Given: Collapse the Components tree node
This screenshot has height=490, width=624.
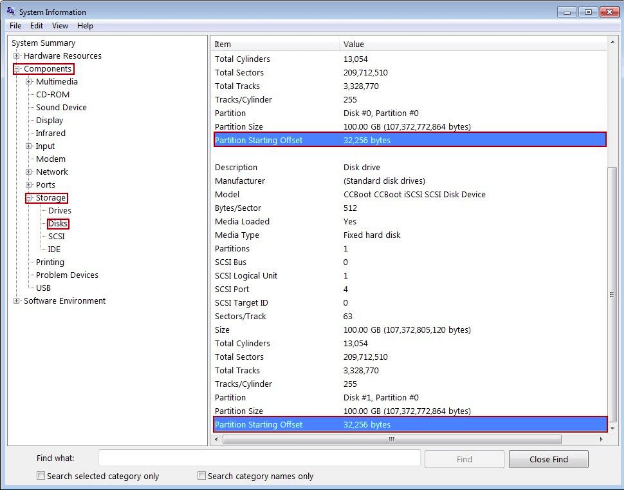Looking at the screenshot, I should point(17,69).
